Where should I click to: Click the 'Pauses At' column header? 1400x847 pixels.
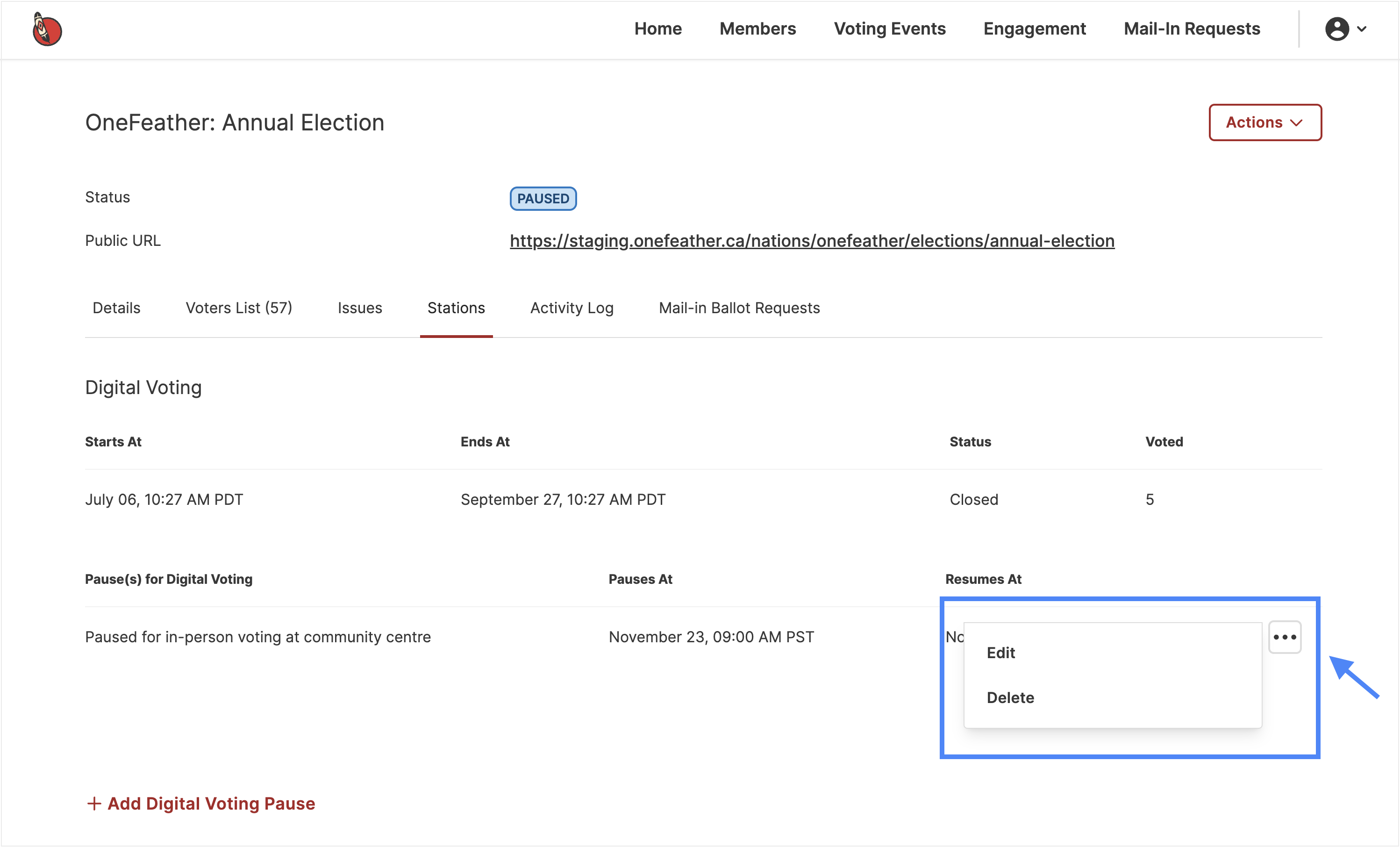640,579
